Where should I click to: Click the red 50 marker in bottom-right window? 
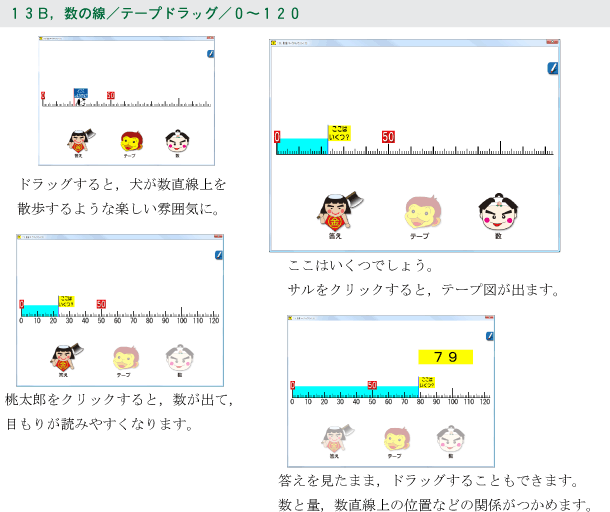[372, 385]
